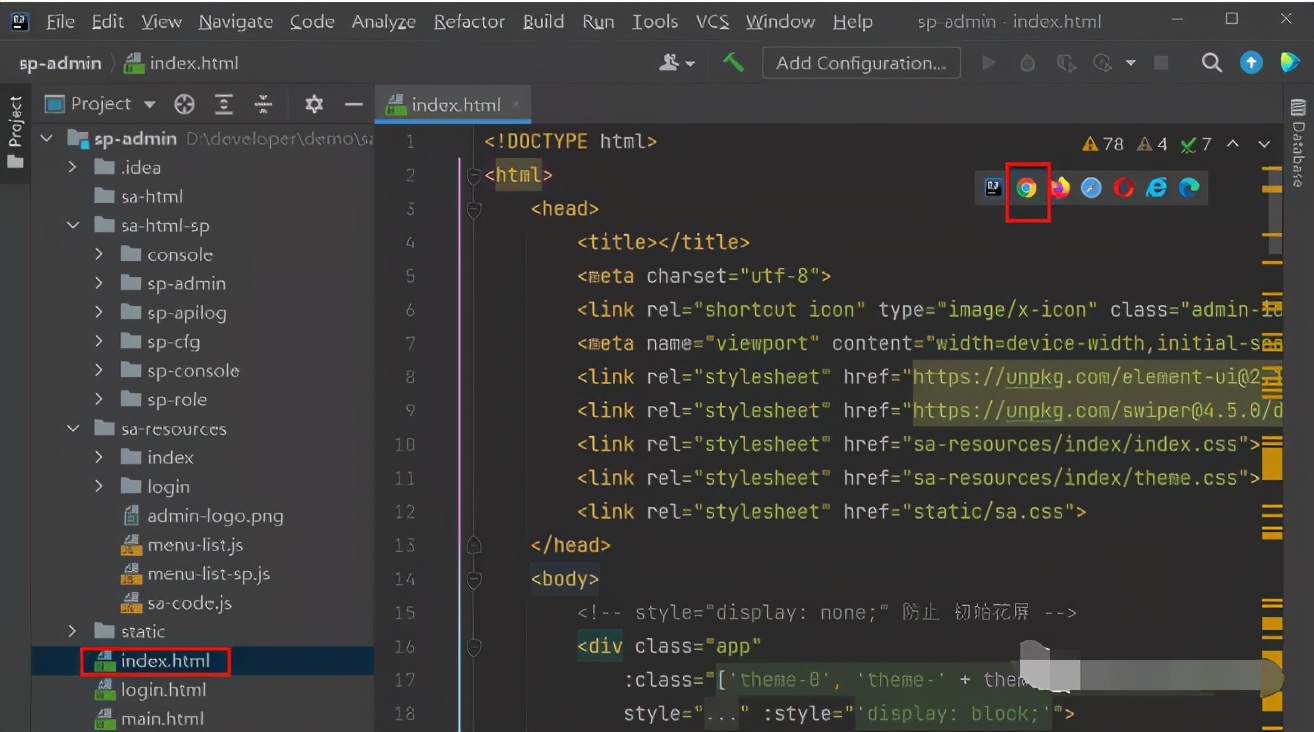Click Add Configuration button
Image resolution: width=1314 pixels, height=732 pixels.
point(861,63)
